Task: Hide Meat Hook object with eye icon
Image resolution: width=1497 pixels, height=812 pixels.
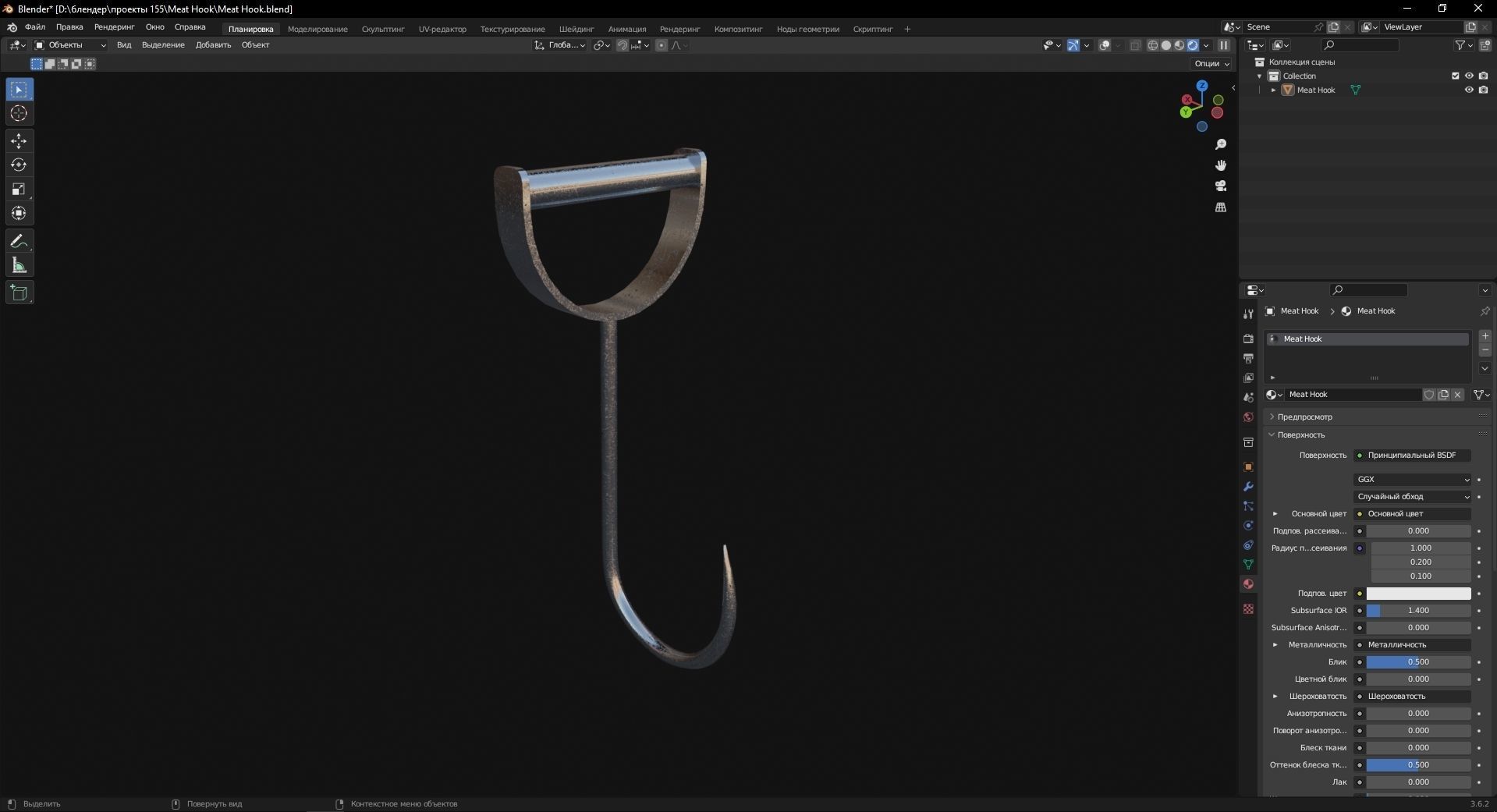Action: [1469, 90]
